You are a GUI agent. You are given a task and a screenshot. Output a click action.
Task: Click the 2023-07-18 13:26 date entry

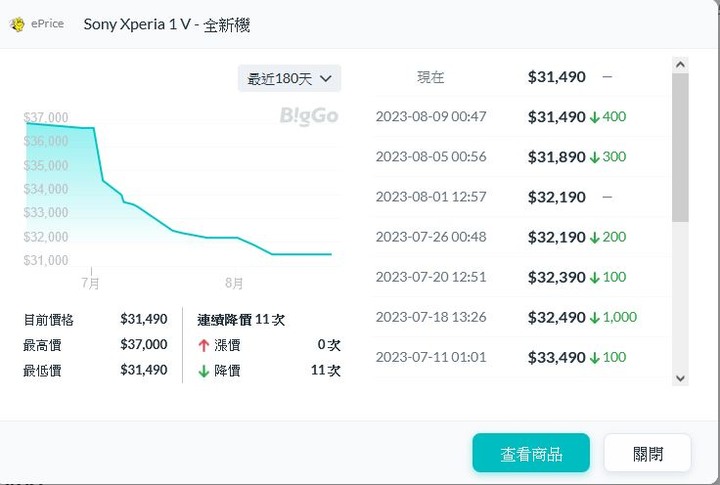(431, 317)
